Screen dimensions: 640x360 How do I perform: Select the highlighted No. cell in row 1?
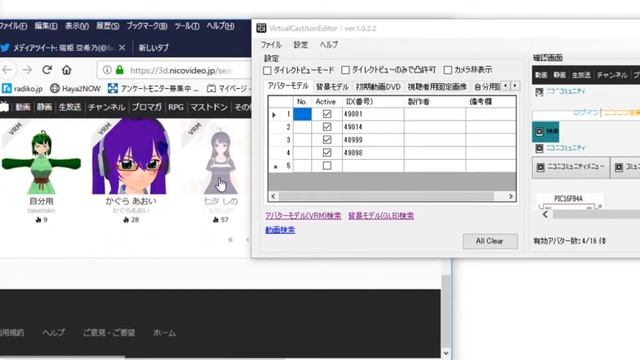[302, 114]
